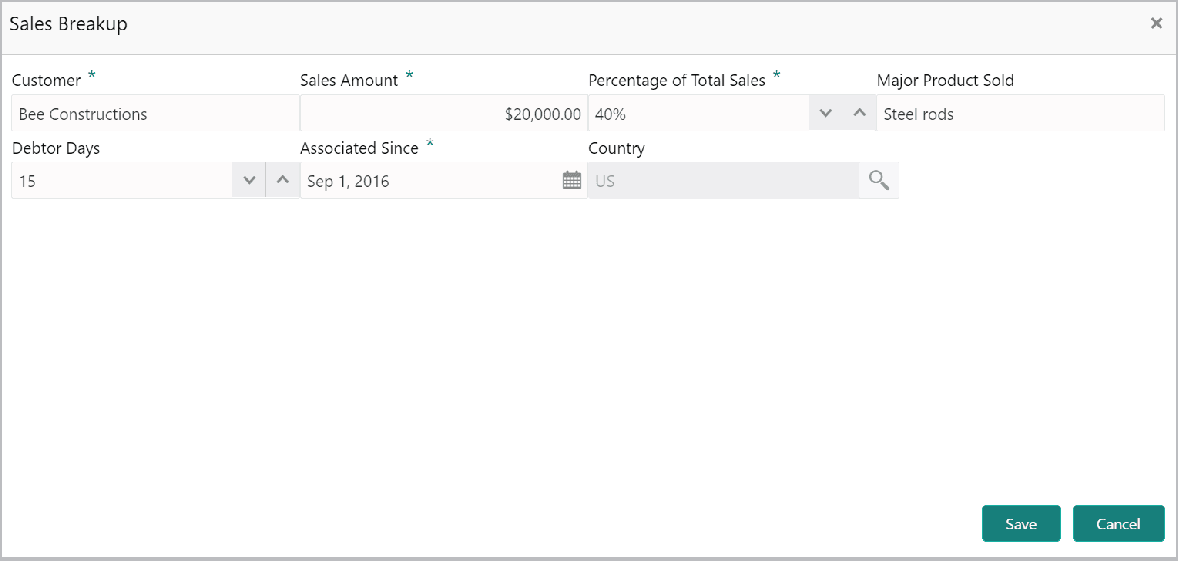The image size is (1178, 562).
Task: Edit Major Product Sold field Steel rods
Action: pos(1020,113)
